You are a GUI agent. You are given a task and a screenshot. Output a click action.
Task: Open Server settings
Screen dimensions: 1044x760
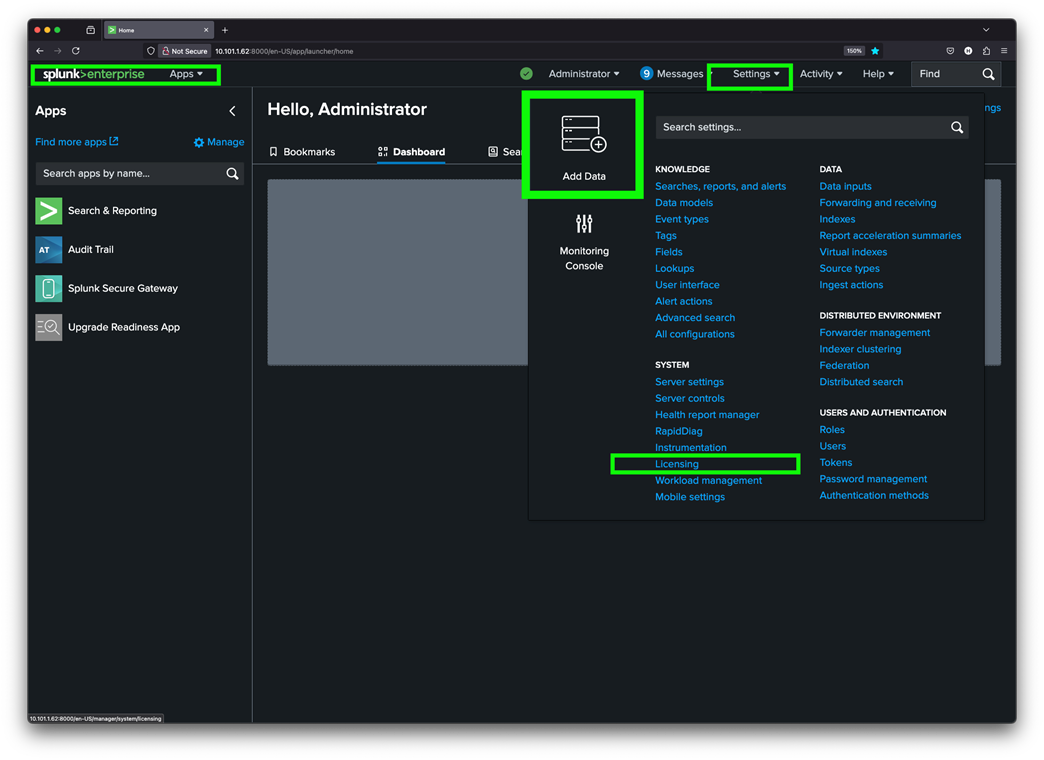click(689, 382)
